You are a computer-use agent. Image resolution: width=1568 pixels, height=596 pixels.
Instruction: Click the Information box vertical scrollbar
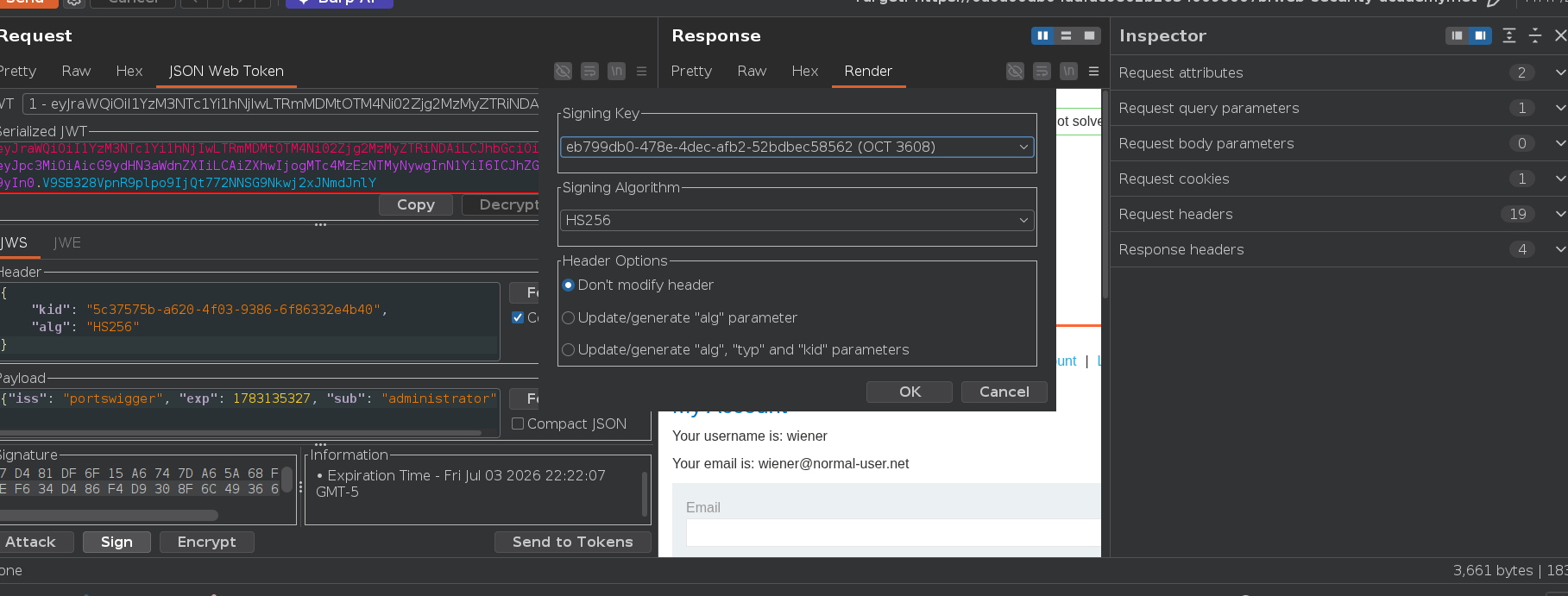click(x=645, y=492)
